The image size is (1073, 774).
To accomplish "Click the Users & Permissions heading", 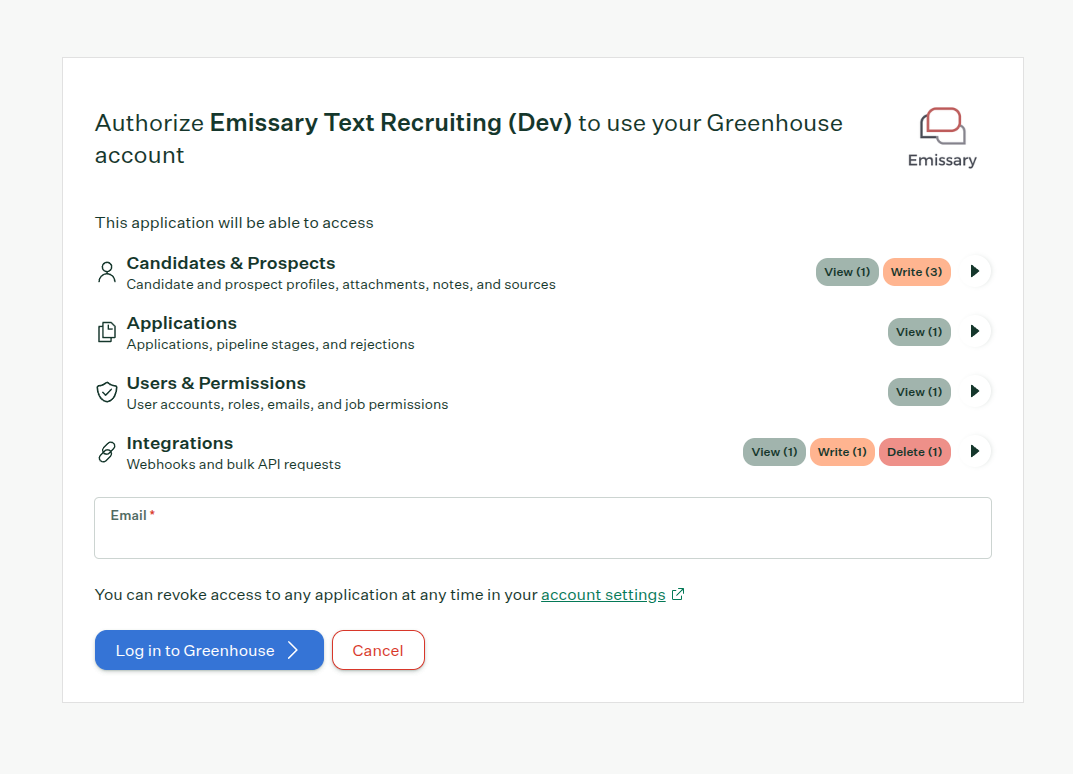I will (216, 383).
